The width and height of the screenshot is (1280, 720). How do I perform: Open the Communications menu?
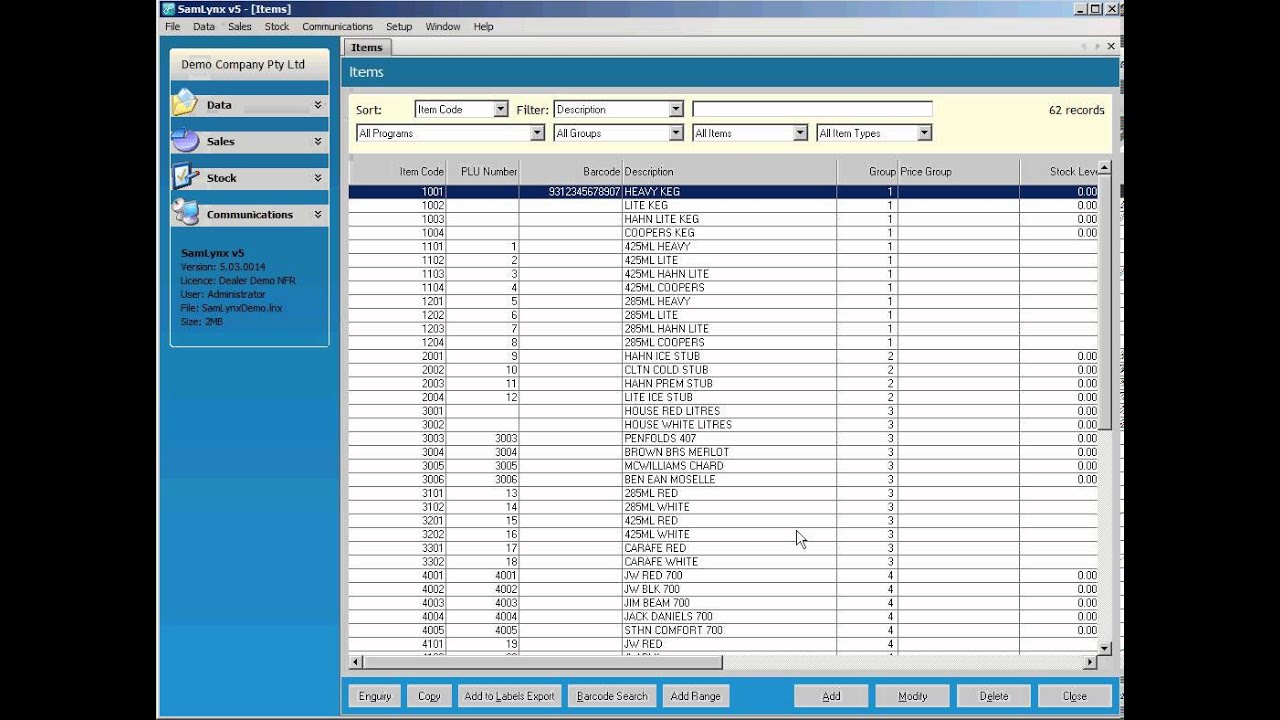(x=337, y=27)
